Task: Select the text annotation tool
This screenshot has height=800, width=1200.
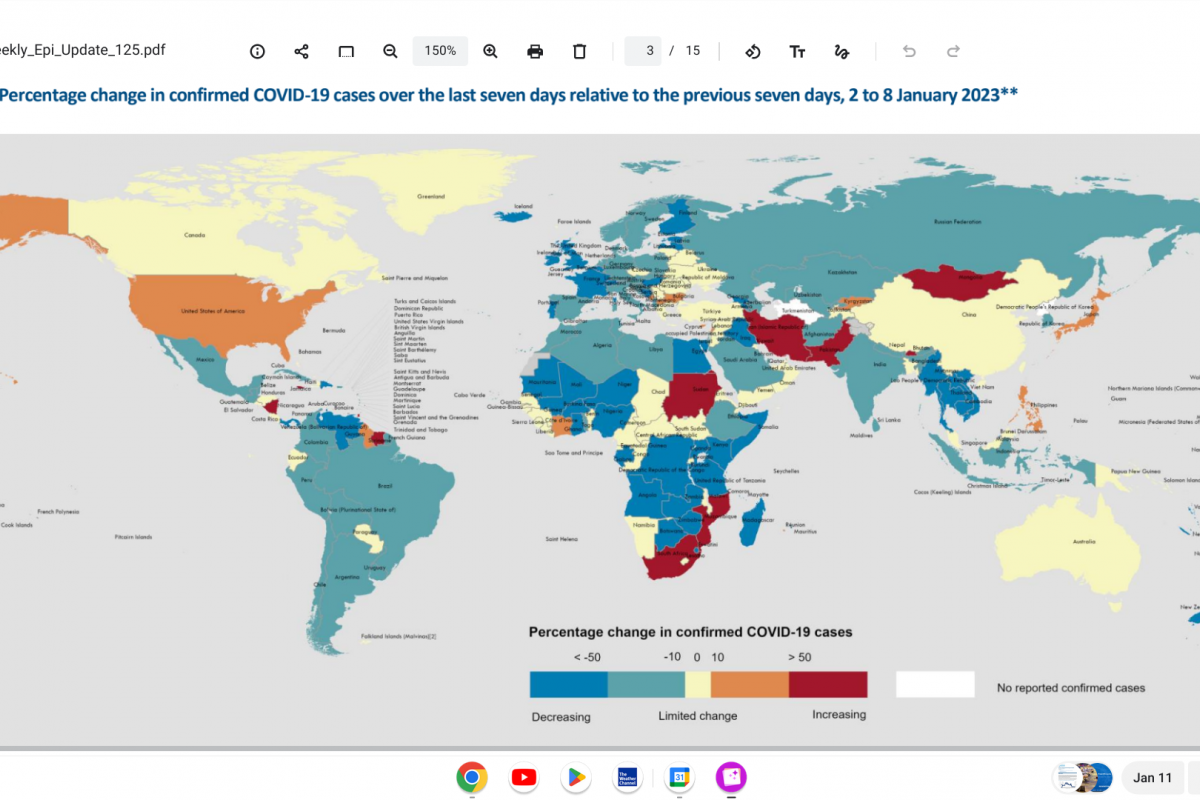Action: 797,51
